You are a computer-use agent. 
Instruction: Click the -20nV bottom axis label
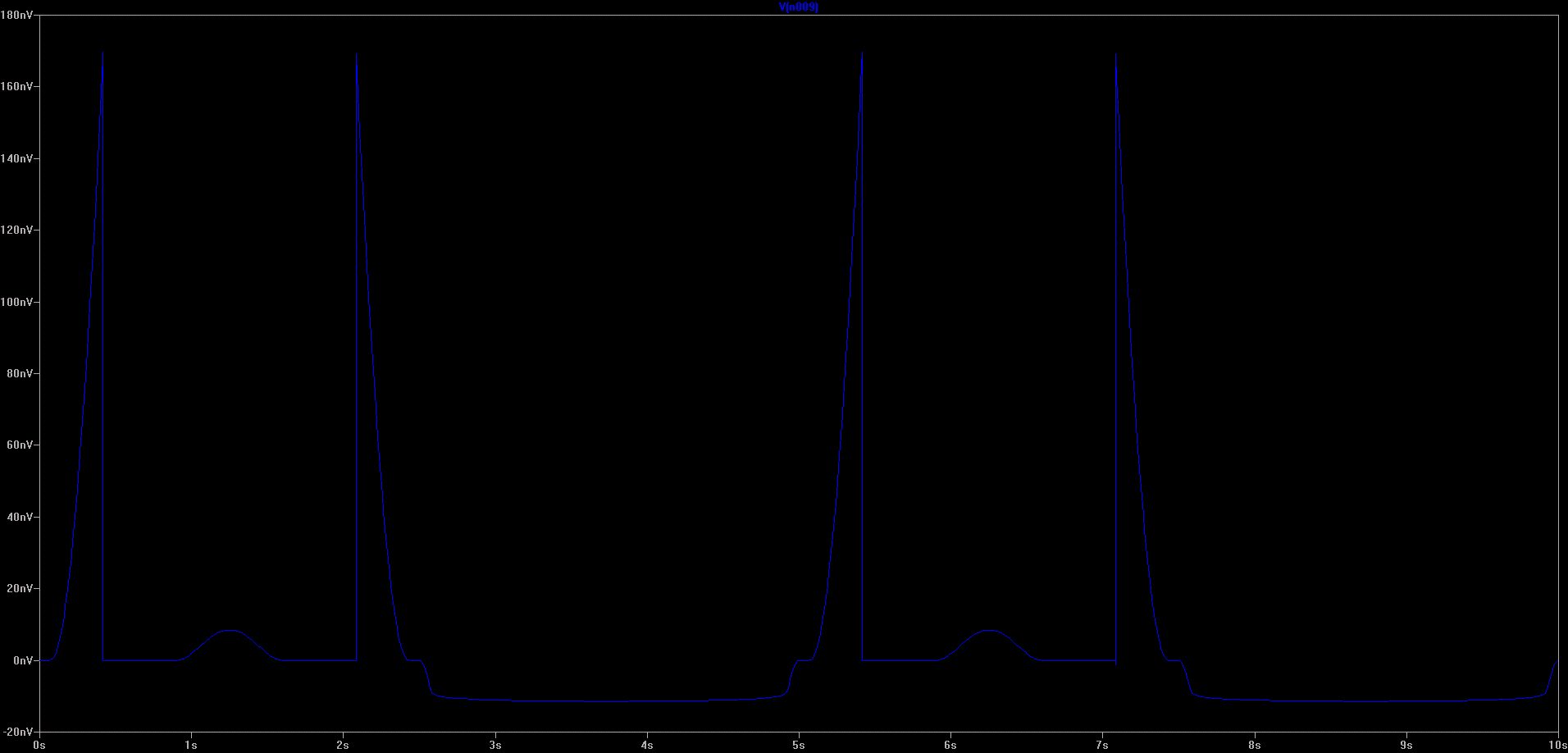[19, 732]
